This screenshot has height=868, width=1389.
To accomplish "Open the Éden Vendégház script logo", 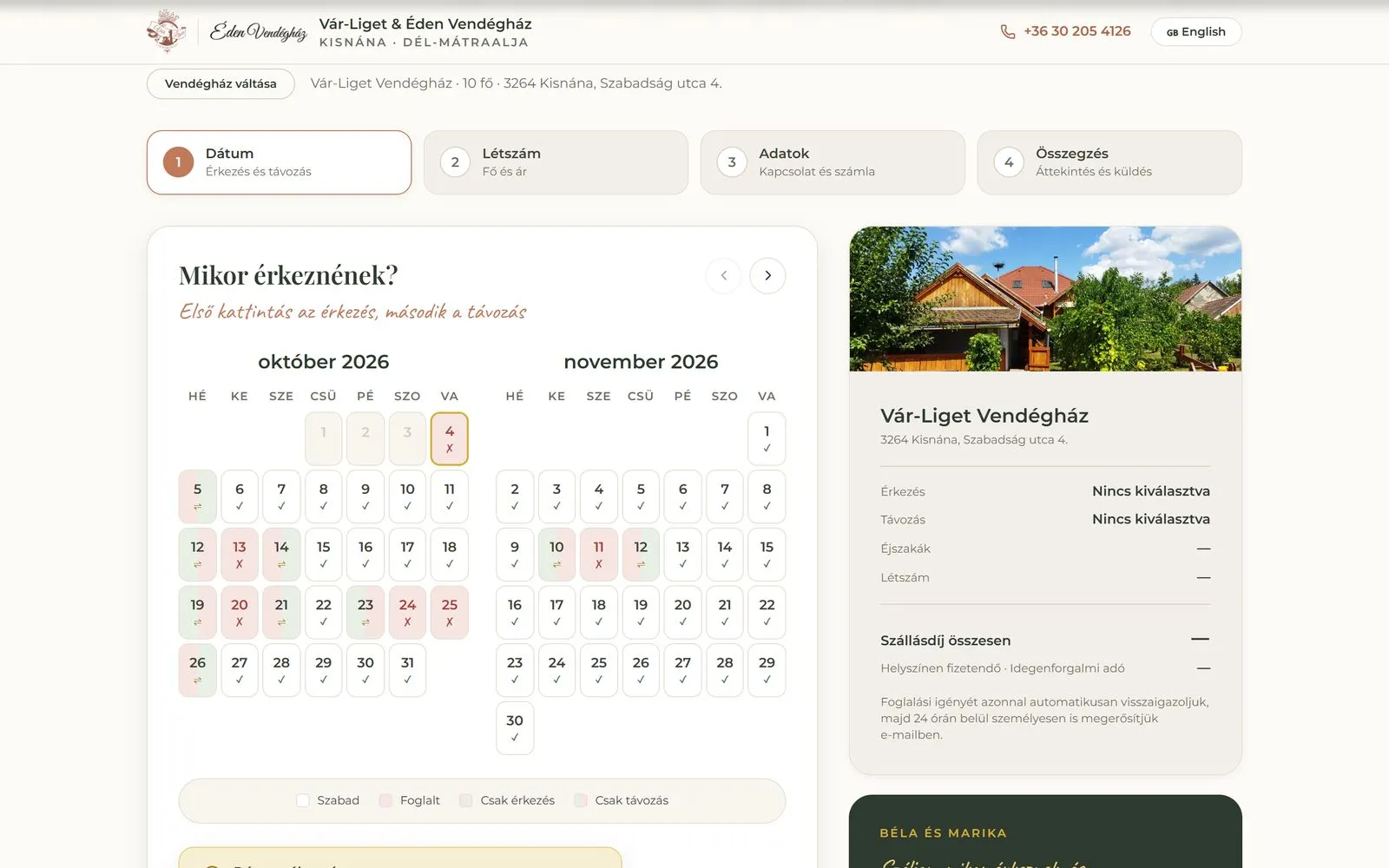I will 258,32.
